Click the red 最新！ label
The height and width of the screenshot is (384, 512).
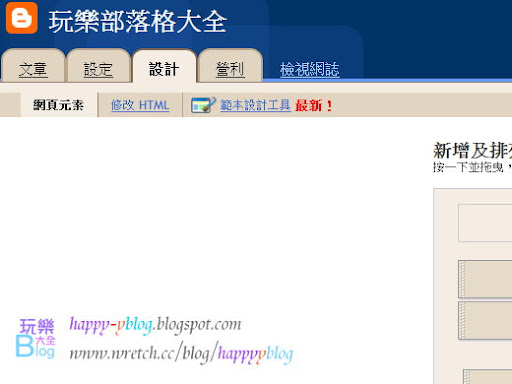pos(314,106)
